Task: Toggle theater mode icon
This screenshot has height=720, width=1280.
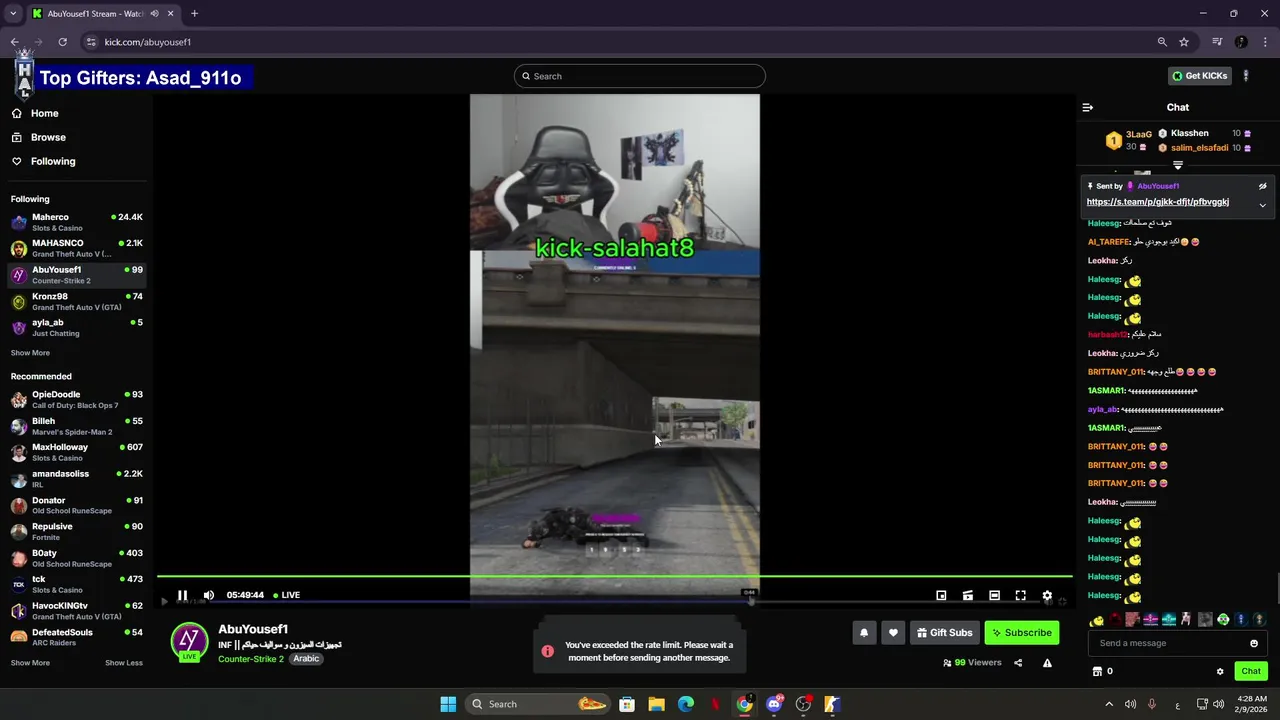Action: (x=994, y=595)
